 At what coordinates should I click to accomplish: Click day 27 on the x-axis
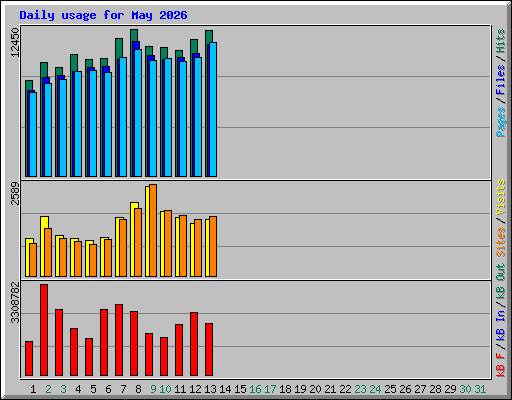coord(420,389)
